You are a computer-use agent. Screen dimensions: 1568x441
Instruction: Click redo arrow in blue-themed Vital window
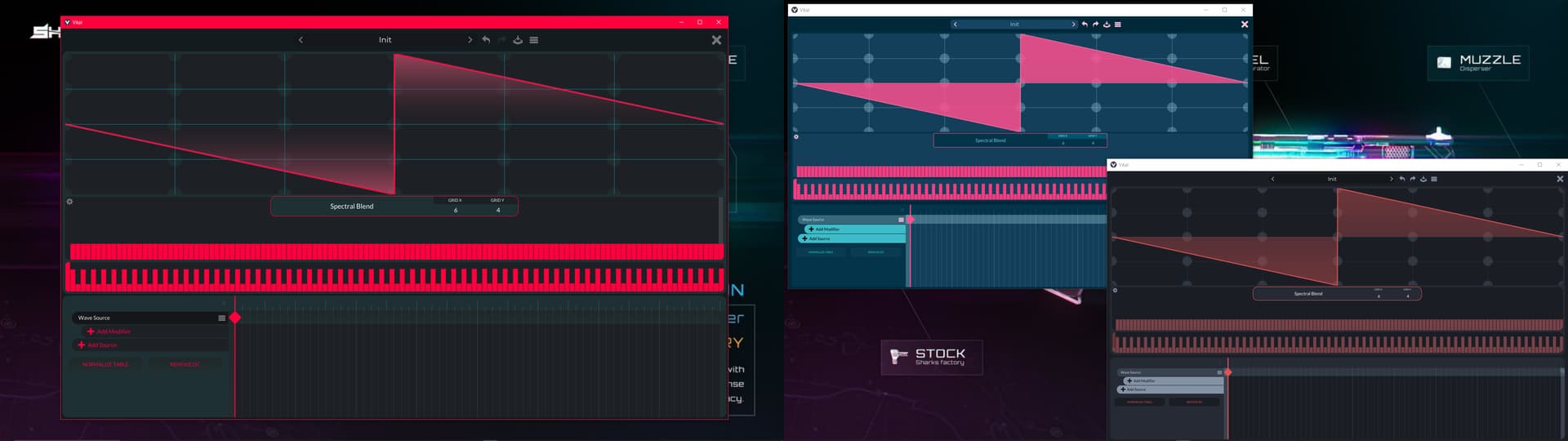click(1096, 24)
